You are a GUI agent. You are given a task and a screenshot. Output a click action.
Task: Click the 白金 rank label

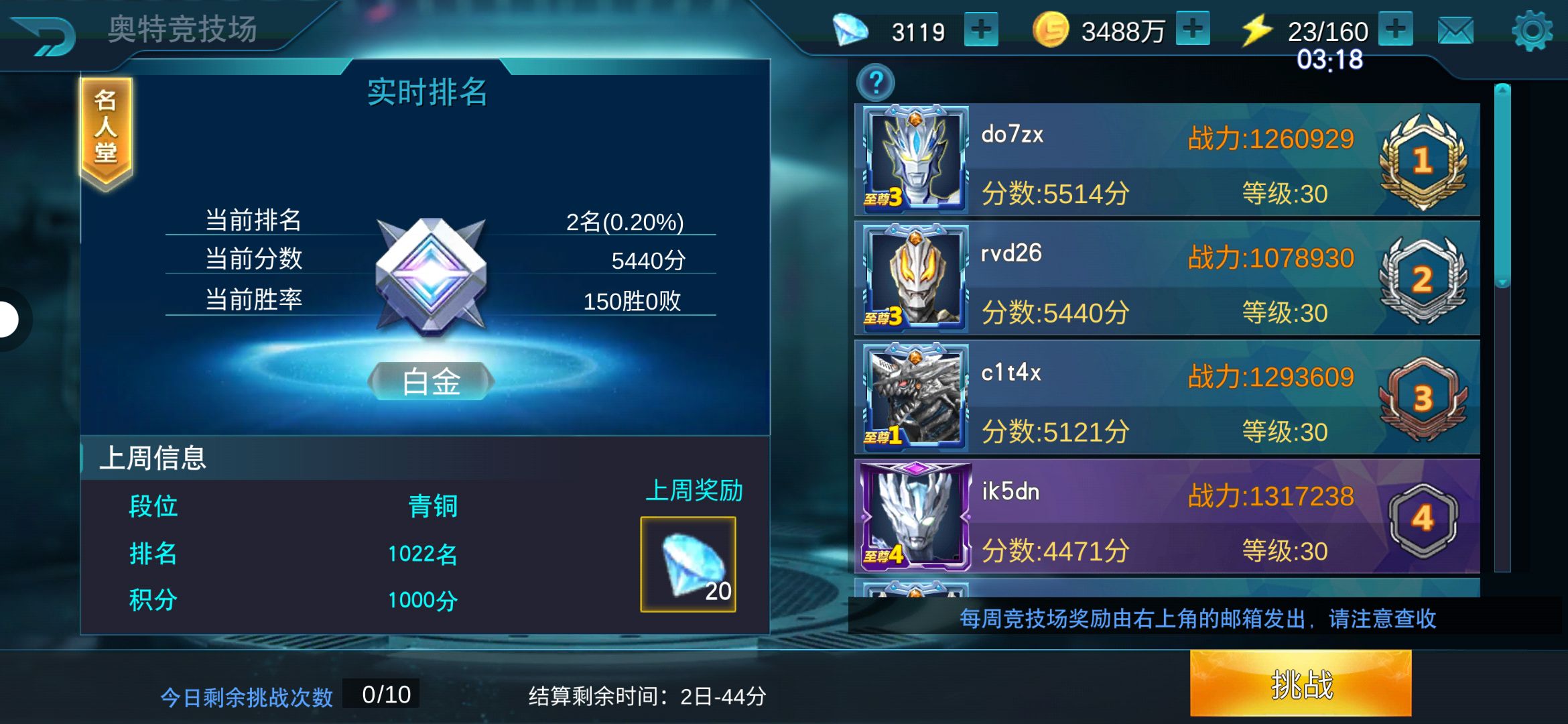pos(431,381)
